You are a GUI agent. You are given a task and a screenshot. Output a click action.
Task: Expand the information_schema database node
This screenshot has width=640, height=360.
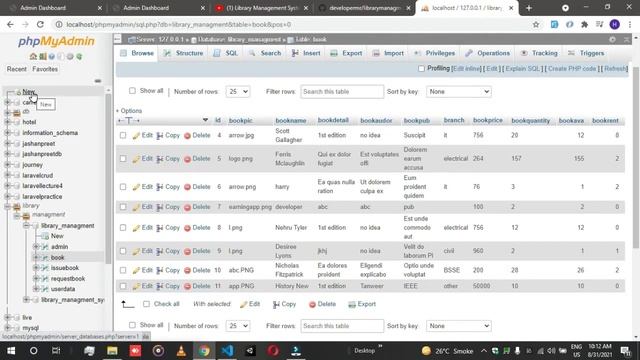(x=7, y=133)
